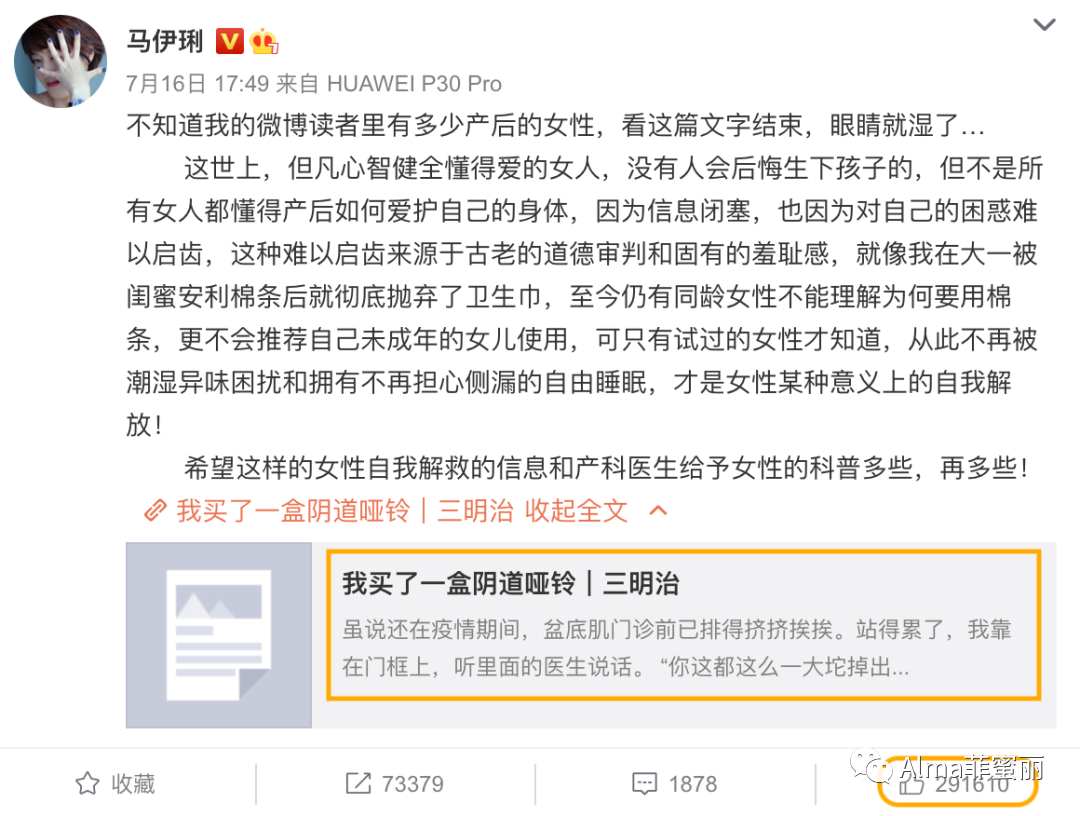The width and height of the screenshot is (1080, 816).
Task: Collapse full text with 收起全文
Action: pos(576,511)
